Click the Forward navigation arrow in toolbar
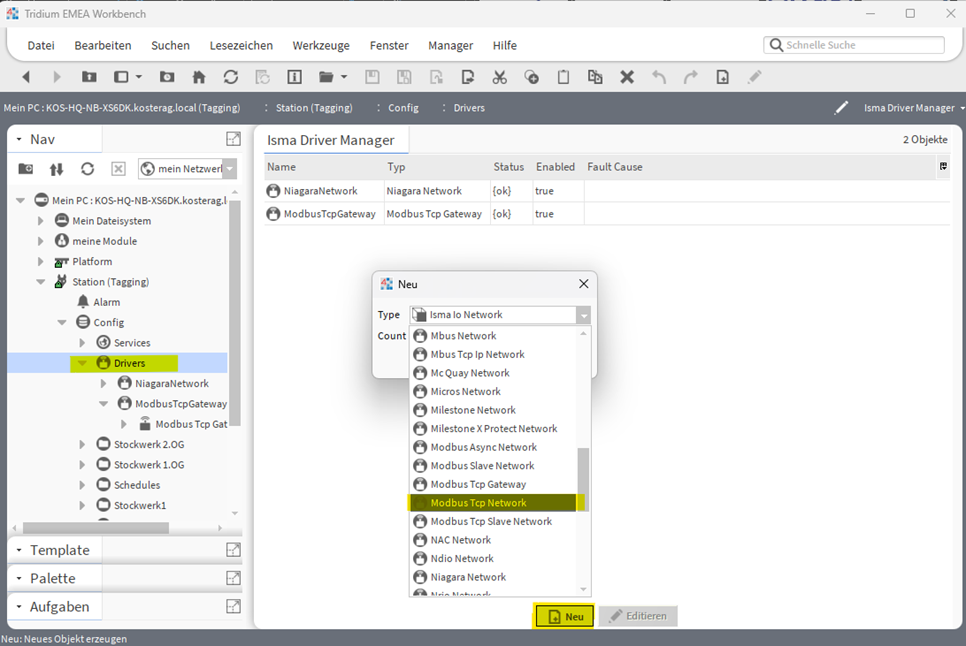Image resolution: width=966 pixels, height=646 pixels. click(57, 77)
